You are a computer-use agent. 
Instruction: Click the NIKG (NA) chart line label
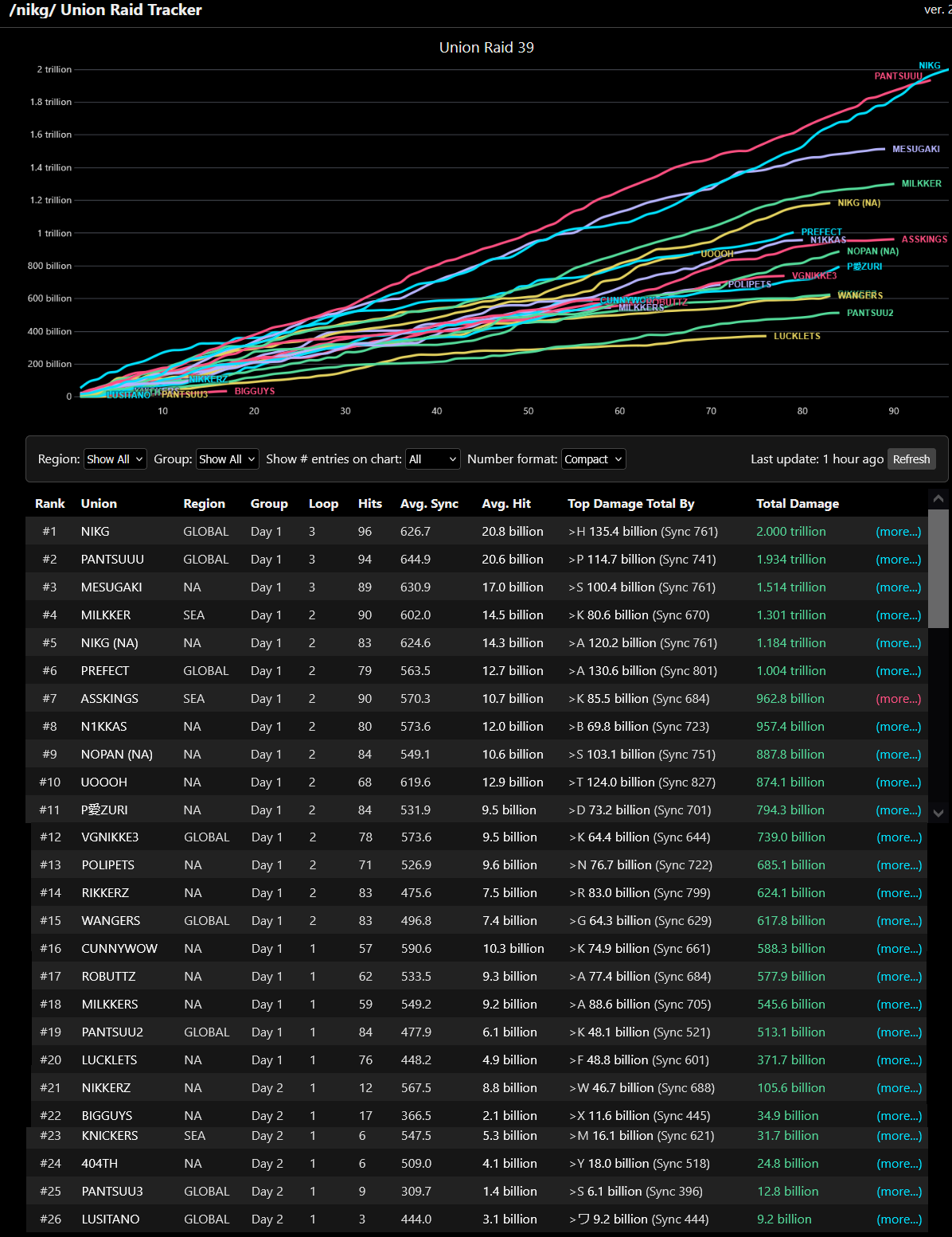[x=859, y=203]
